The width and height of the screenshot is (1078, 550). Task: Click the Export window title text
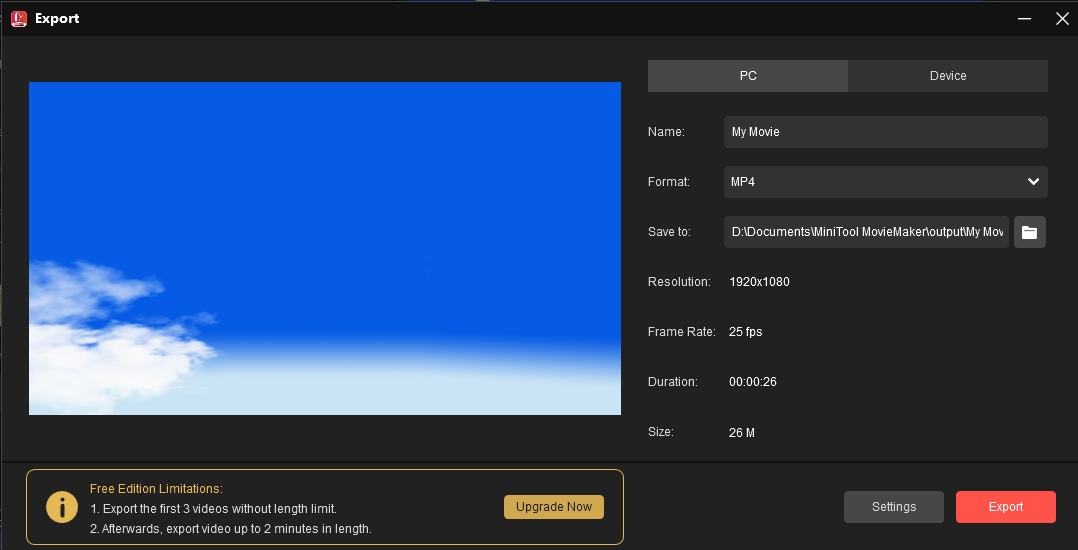(57, 19)
